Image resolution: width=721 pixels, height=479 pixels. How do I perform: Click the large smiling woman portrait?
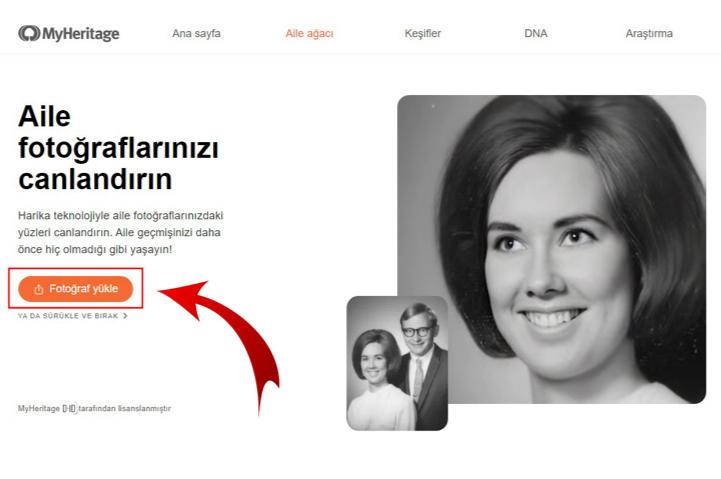click(x=551, y=249)
